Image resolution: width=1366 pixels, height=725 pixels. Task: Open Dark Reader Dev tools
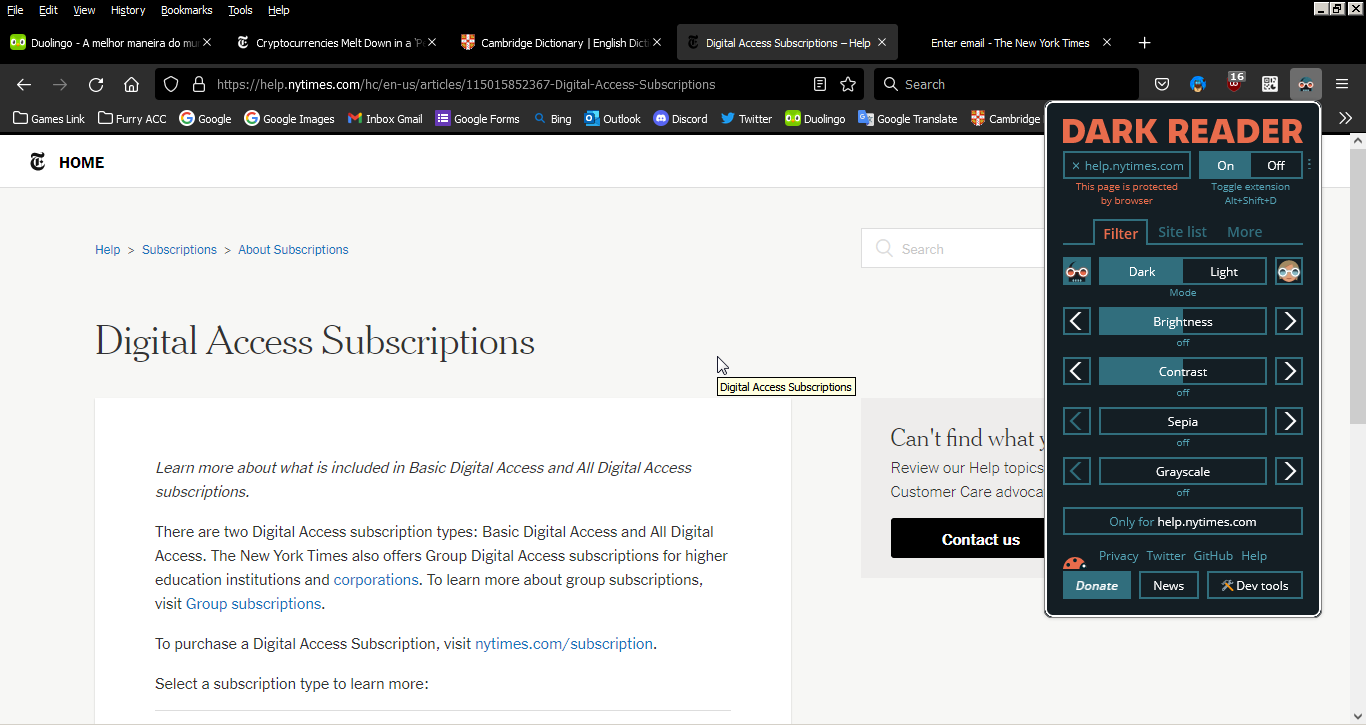click(1255, 585)
